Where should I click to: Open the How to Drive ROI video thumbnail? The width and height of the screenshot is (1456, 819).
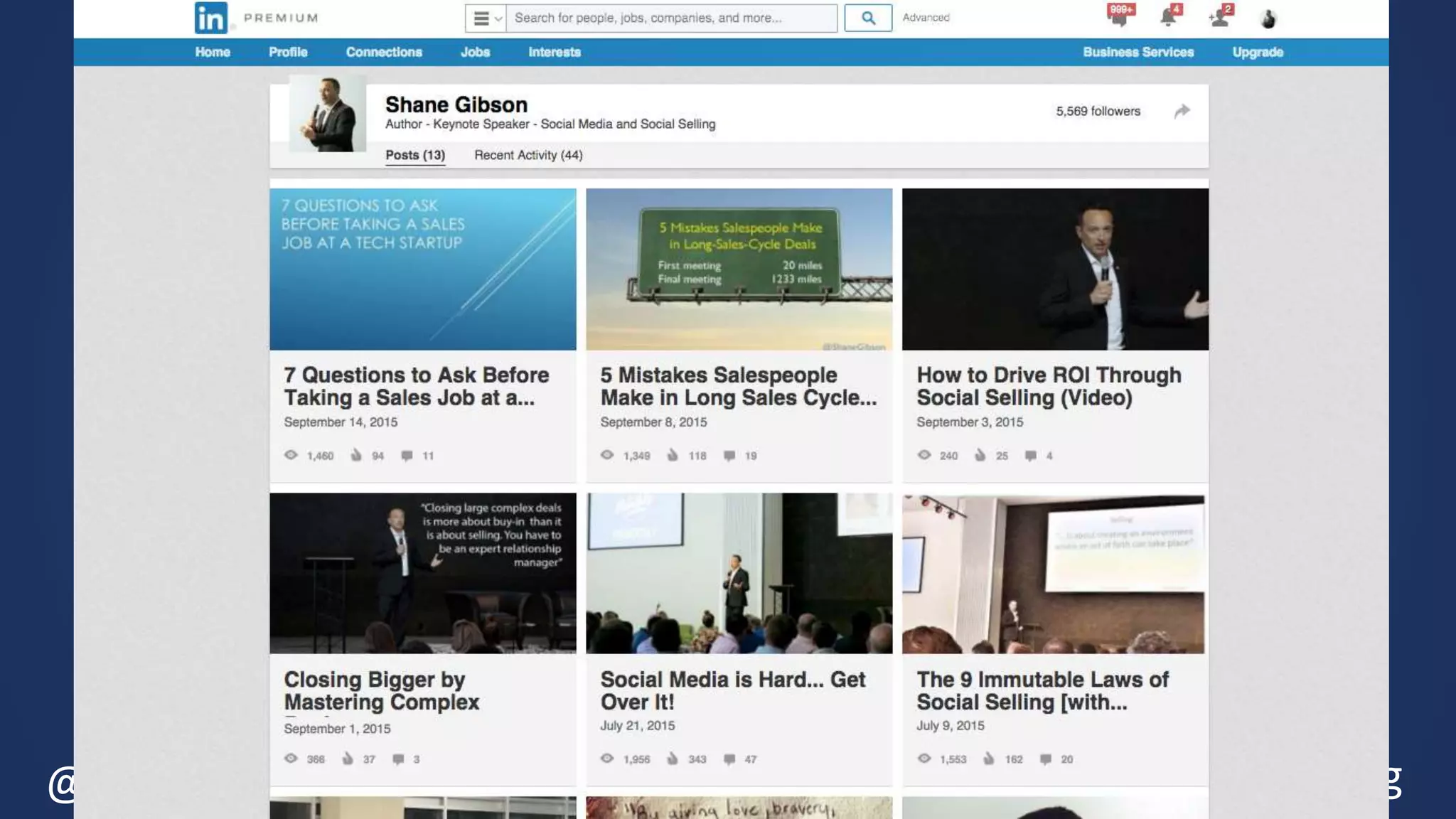(x=1055, y=269)
